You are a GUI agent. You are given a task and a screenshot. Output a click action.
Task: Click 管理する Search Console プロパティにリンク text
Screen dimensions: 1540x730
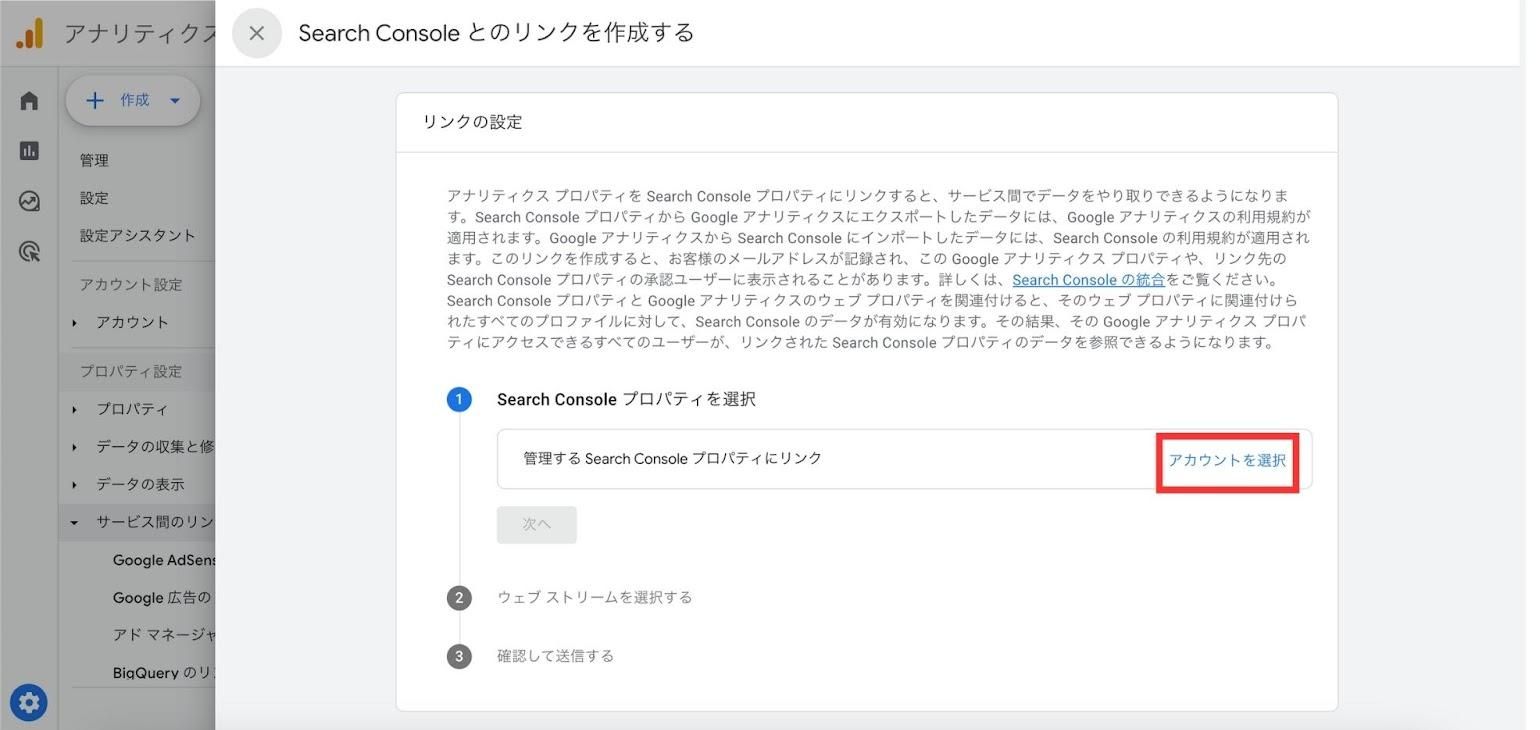tap(672, 459)
